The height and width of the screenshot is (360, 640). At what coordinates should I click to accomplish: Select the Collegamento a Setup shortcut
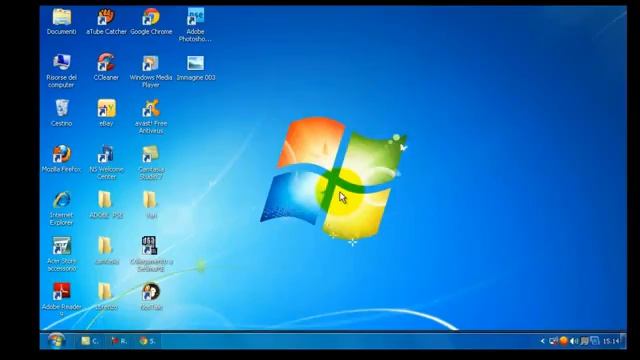[x=151, y=254]
